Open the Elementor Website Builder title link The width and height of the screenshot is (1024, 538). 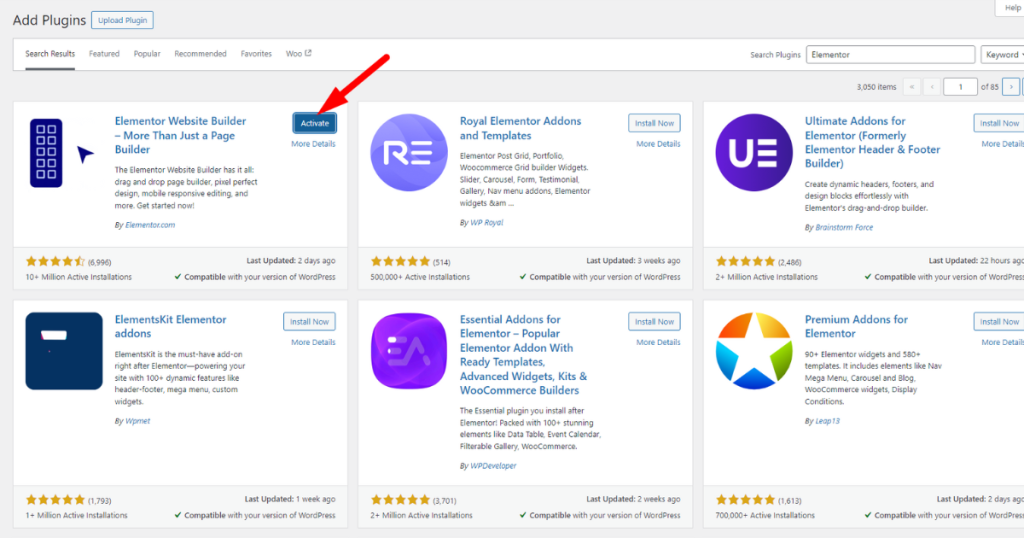pyautogui.click(x=180, y=135)
